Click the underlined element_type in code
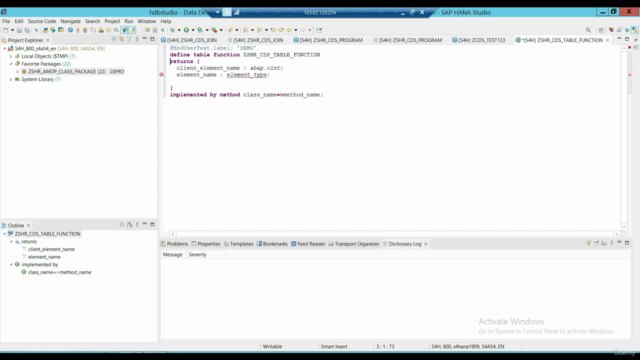The width and height of the screenshot is (640, 360). pos(247,75)
